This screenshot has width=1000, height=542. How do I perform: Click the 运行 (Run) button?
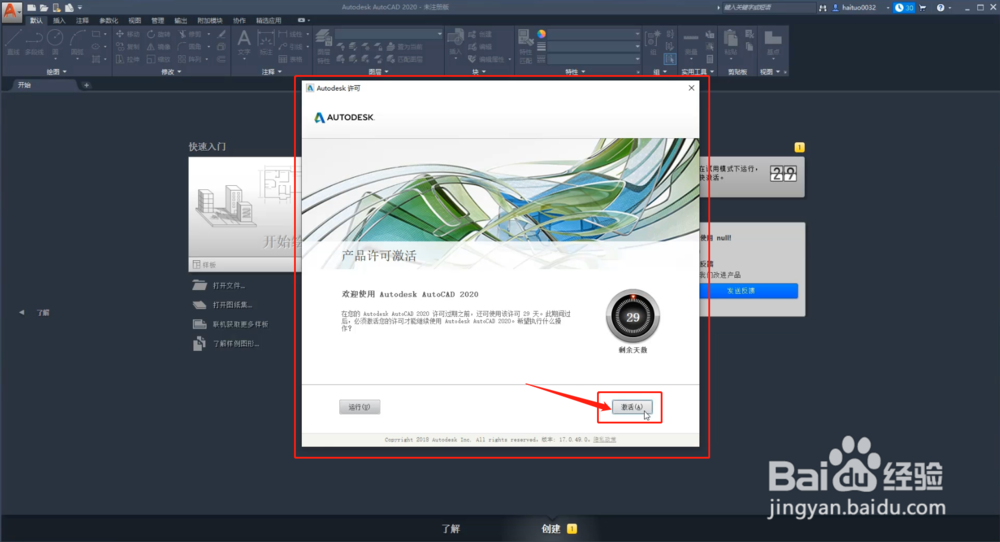click(360, 407)
